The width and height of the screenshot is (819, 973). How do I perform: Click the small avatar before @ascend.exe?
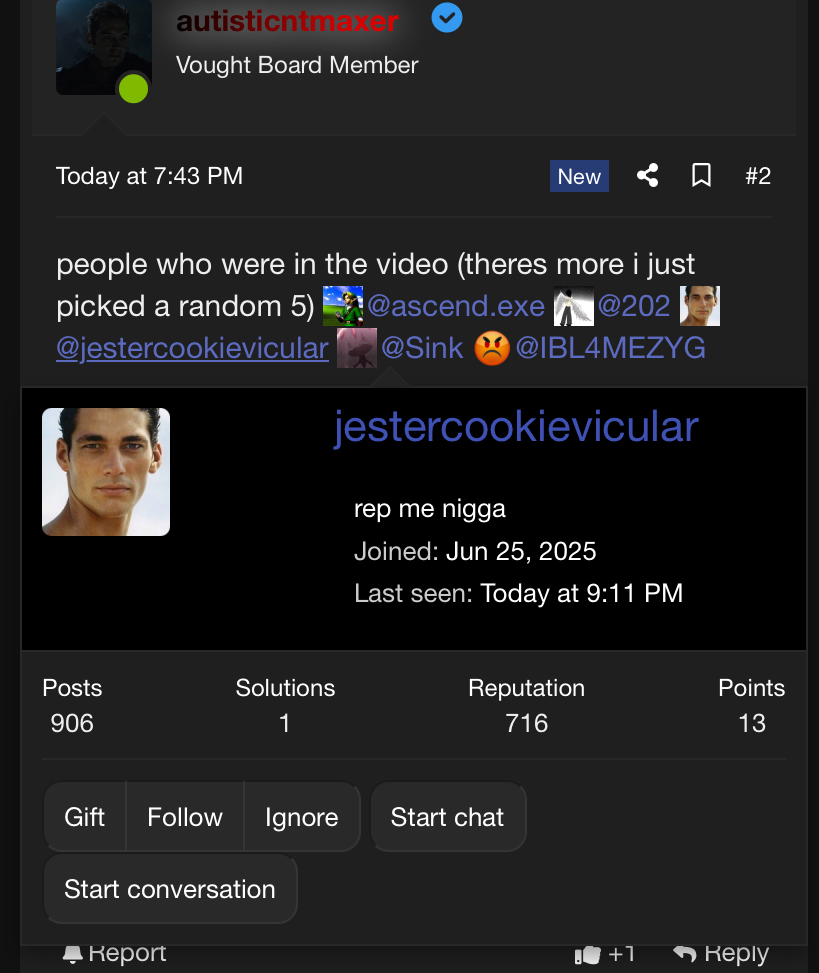(x=343, y=306)
